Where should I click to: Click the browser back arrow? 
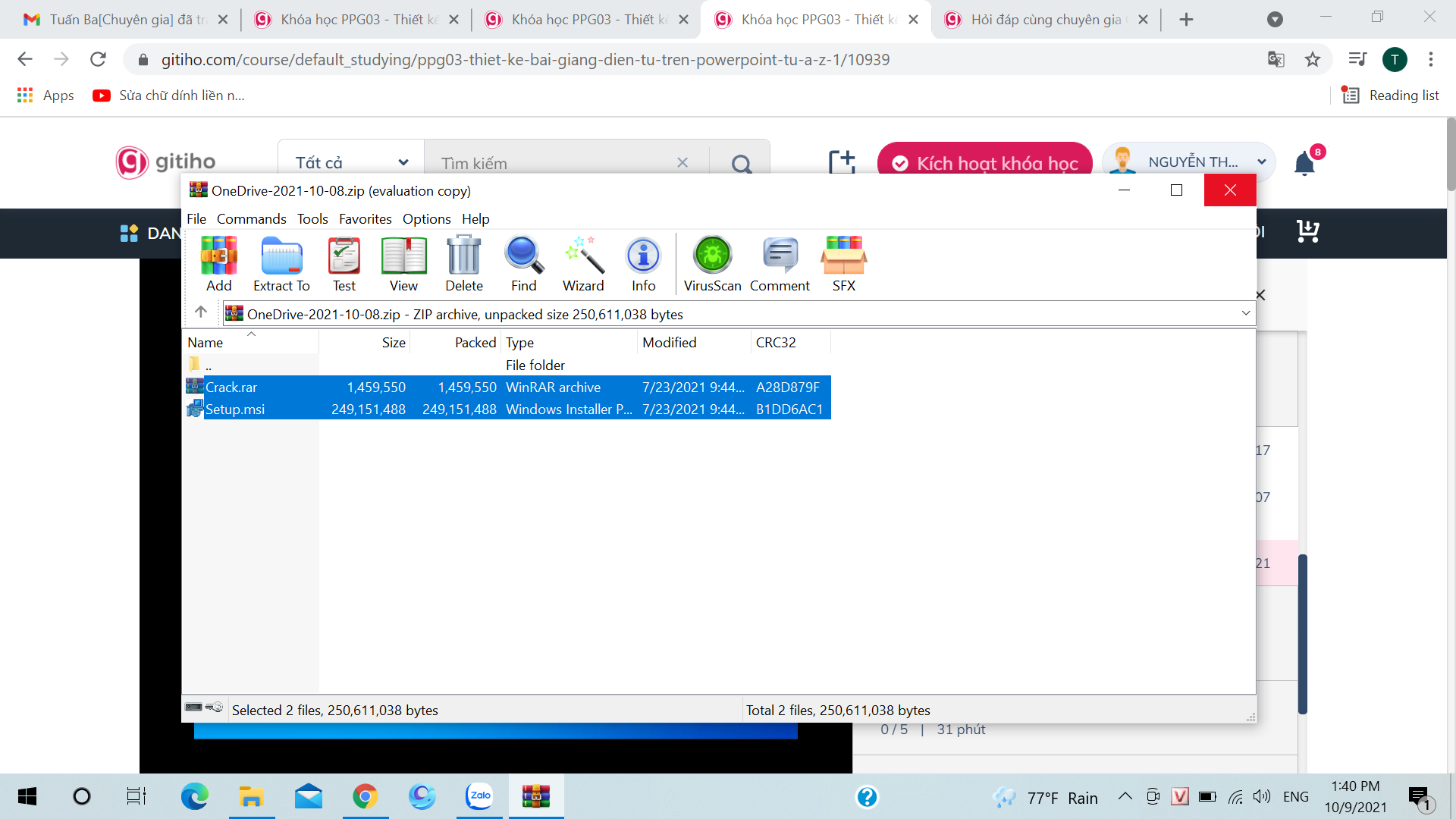coord(25,59)
